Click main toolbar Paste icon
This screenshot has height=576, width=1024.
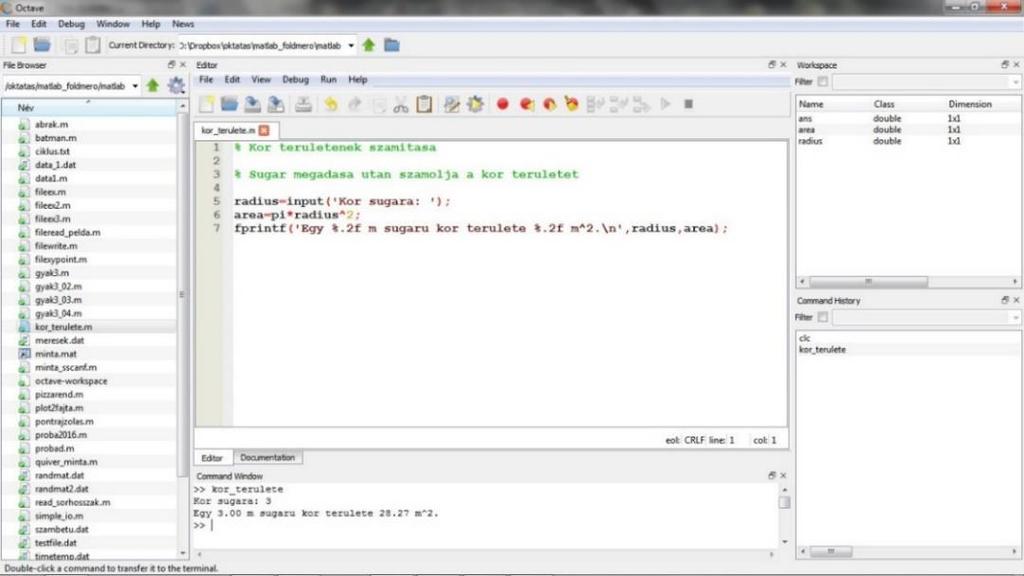93,44
